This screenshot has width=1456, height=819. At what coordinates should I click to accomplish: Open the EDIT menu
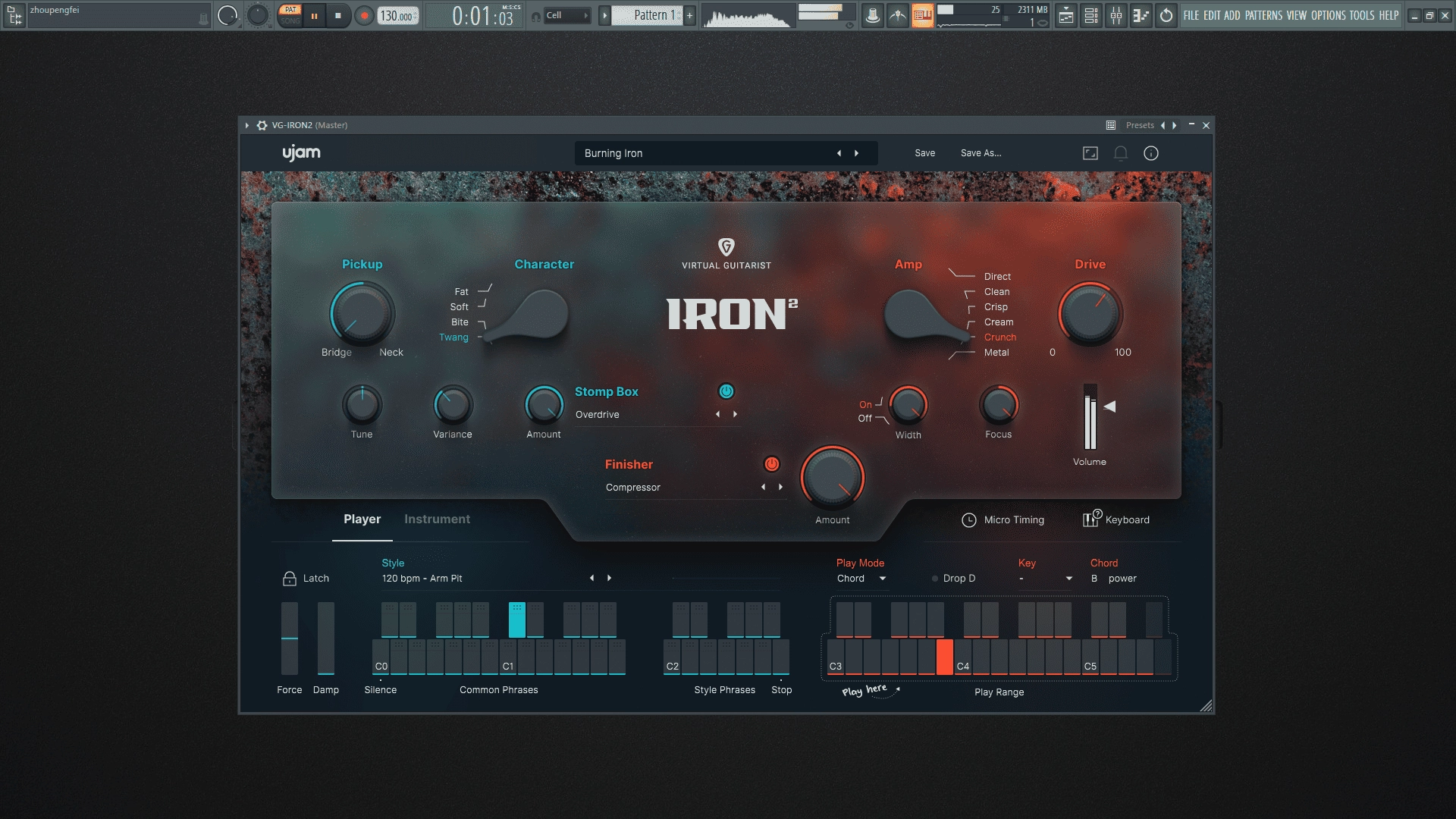point(1212,15)
